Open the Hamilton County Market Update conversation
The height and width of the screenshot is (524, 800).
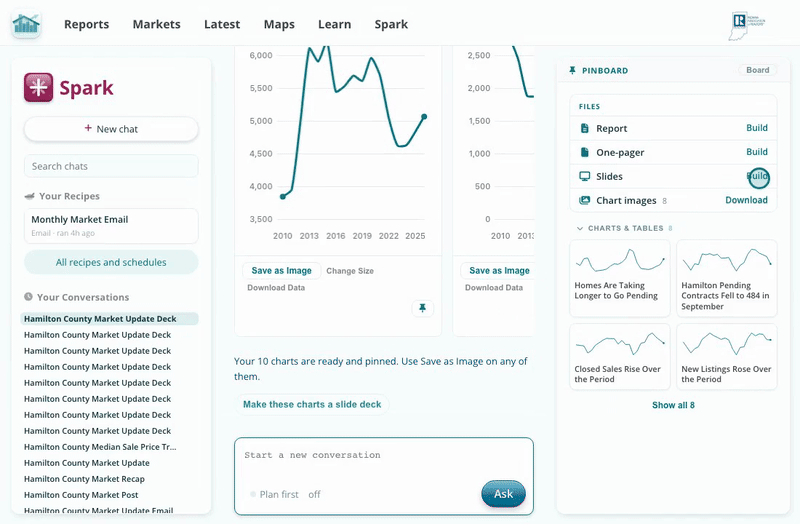(87, 463)
